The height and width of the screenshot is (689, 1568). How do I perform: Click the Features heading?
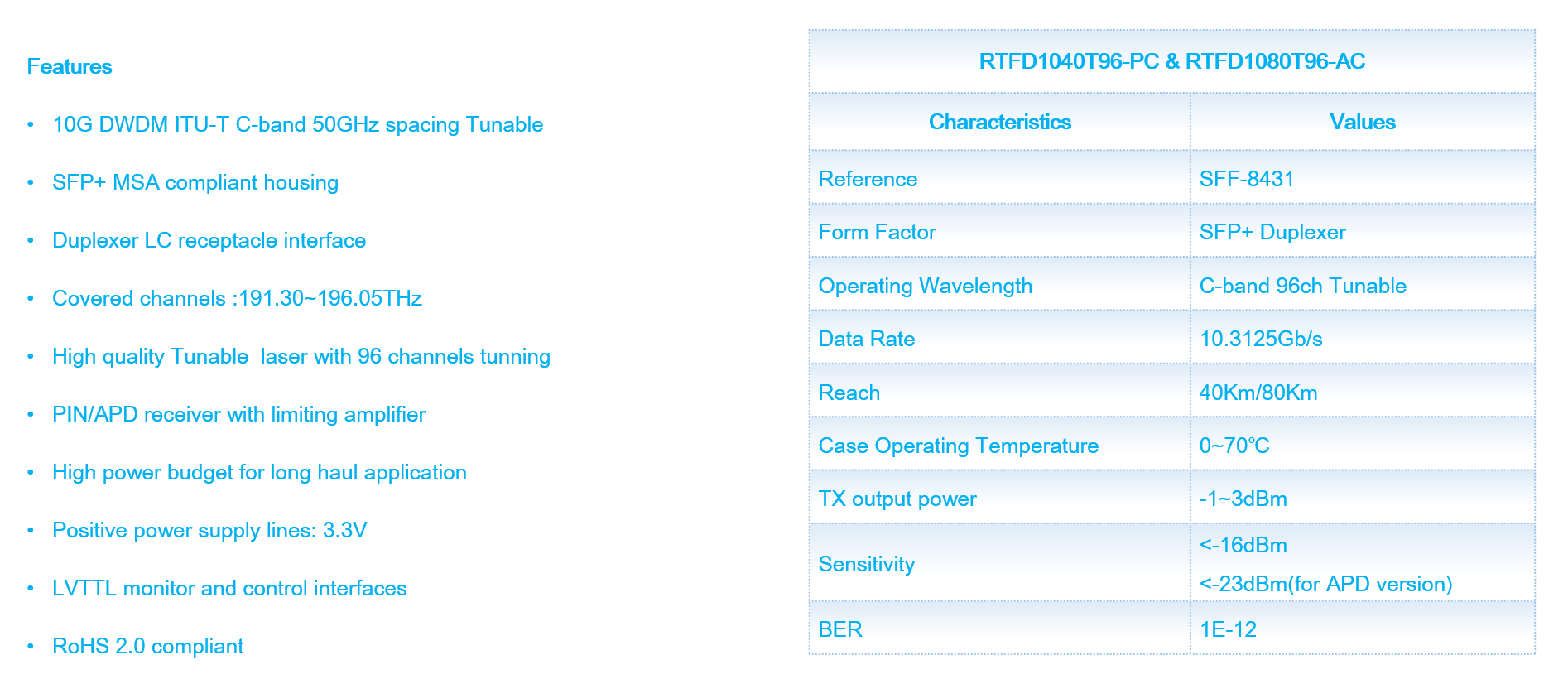click(x=70, y=67)
